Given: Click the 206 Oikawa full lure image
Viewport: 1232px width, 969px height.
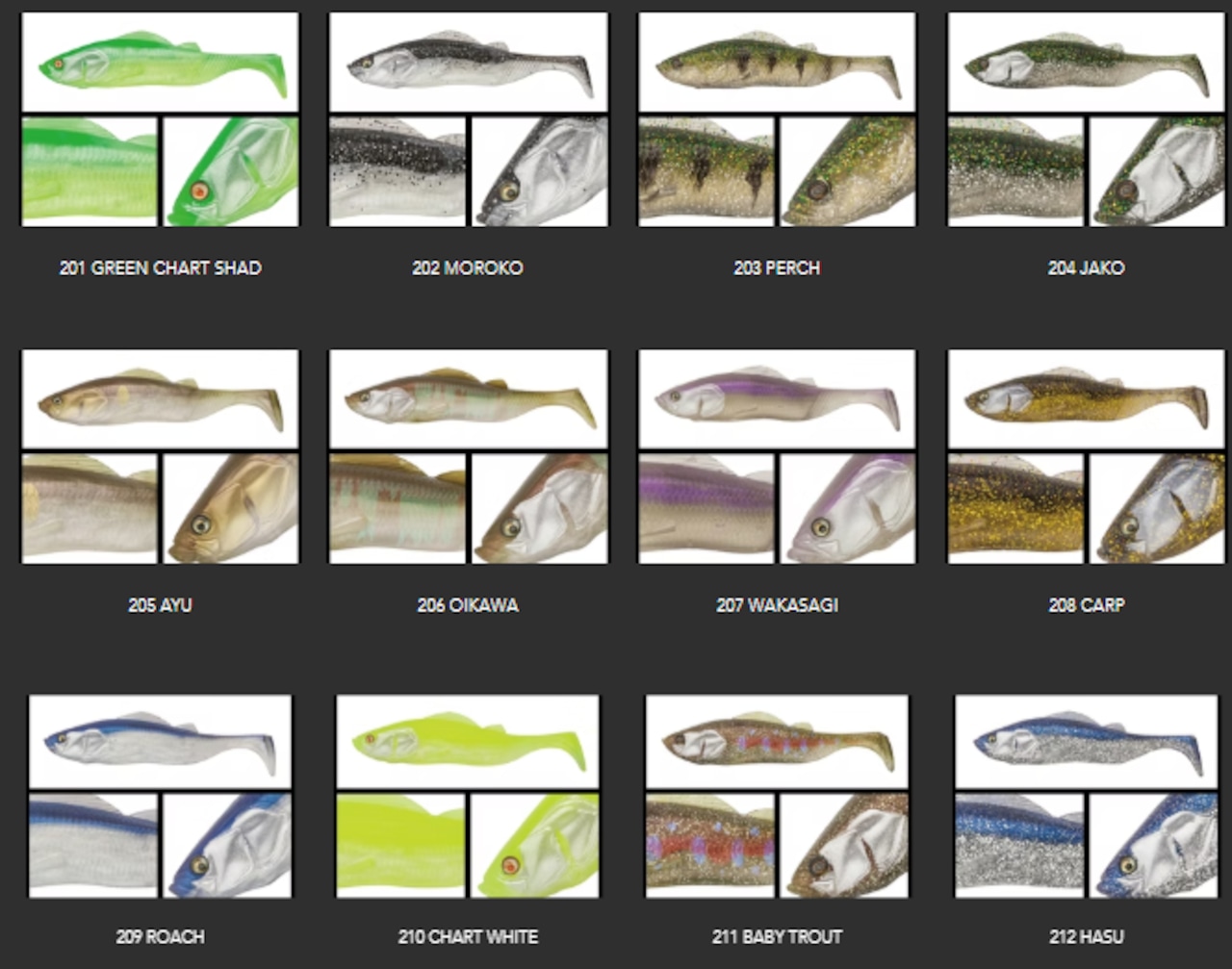Looking at the screenshot, I should coord(469,399).
